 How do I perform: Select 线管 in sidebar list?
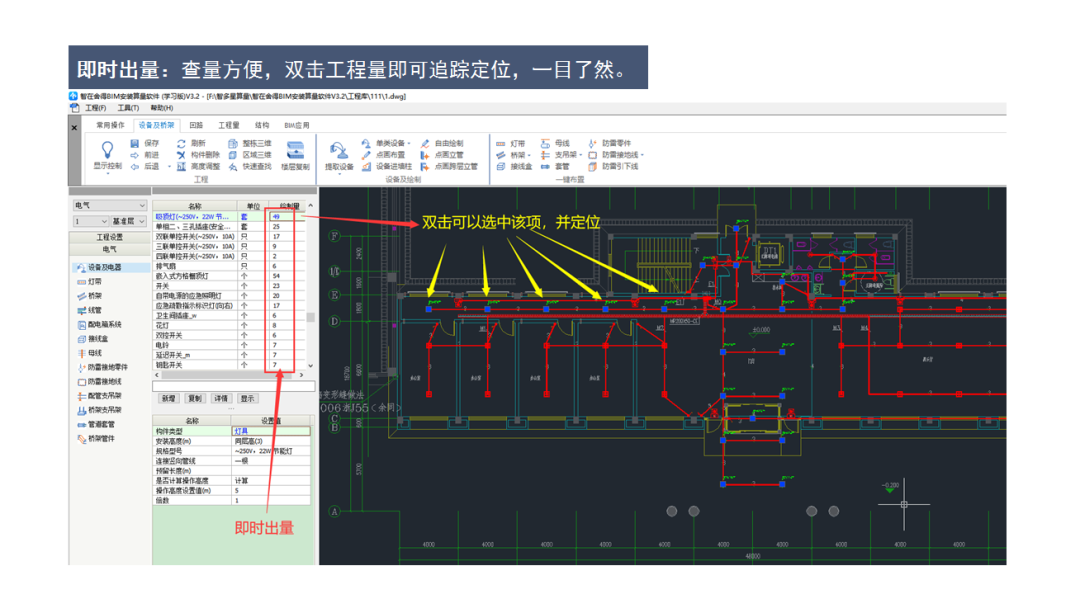tap(90, 311)
